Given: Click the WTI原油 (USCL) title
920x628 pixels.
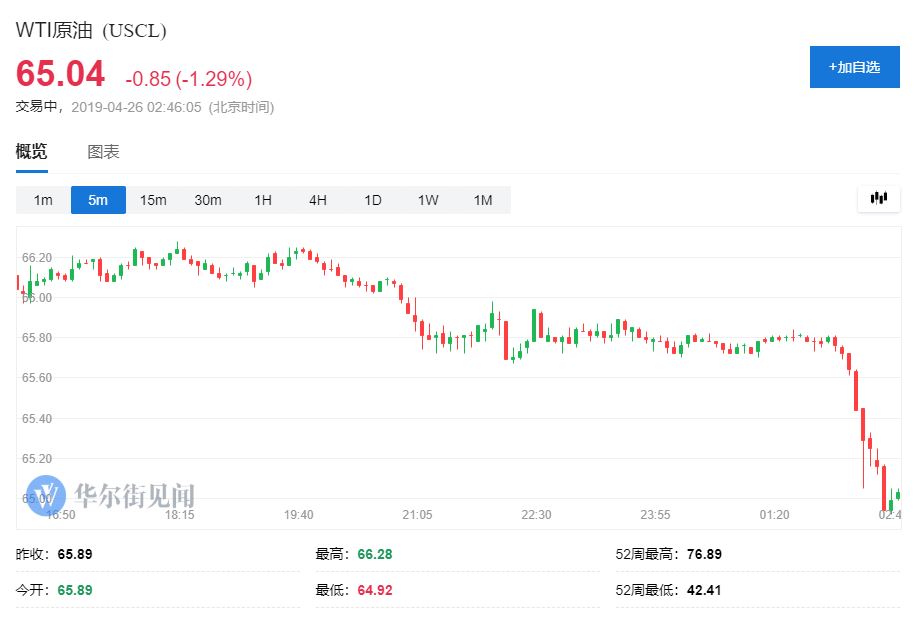Looking at the screenshot, I should [x=91, y=30].
